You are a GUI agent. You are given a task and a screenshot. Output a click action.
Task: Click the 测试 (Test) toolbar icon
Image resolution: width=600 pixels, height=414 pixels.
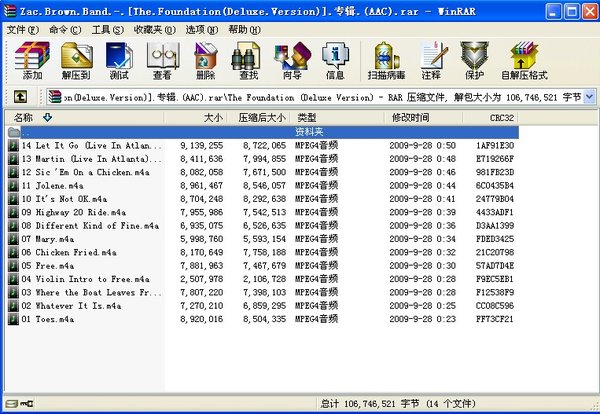119,61
